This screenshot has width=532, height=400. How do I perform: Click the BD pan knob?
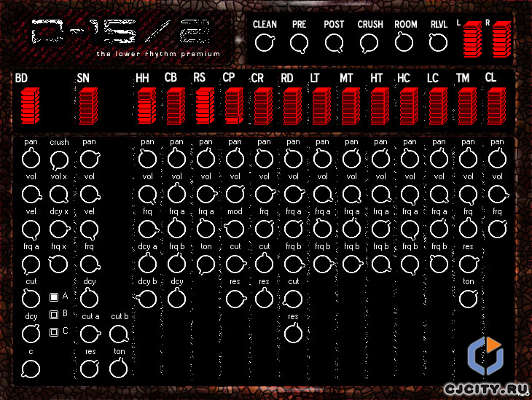[x=31, y=159]
